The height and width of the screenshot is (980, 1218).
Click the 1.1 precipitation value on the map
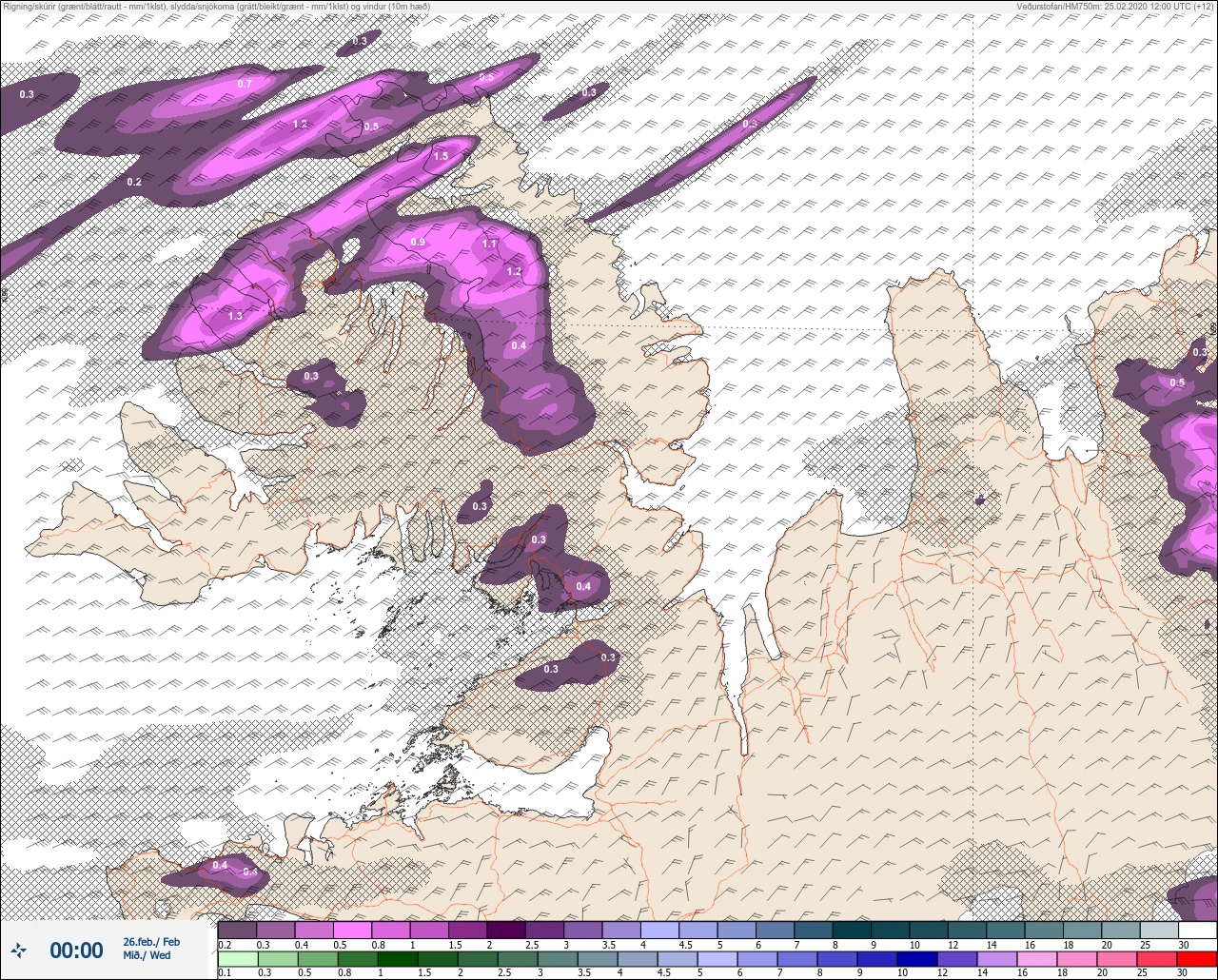pyautogui.click(x=489, y=244)
